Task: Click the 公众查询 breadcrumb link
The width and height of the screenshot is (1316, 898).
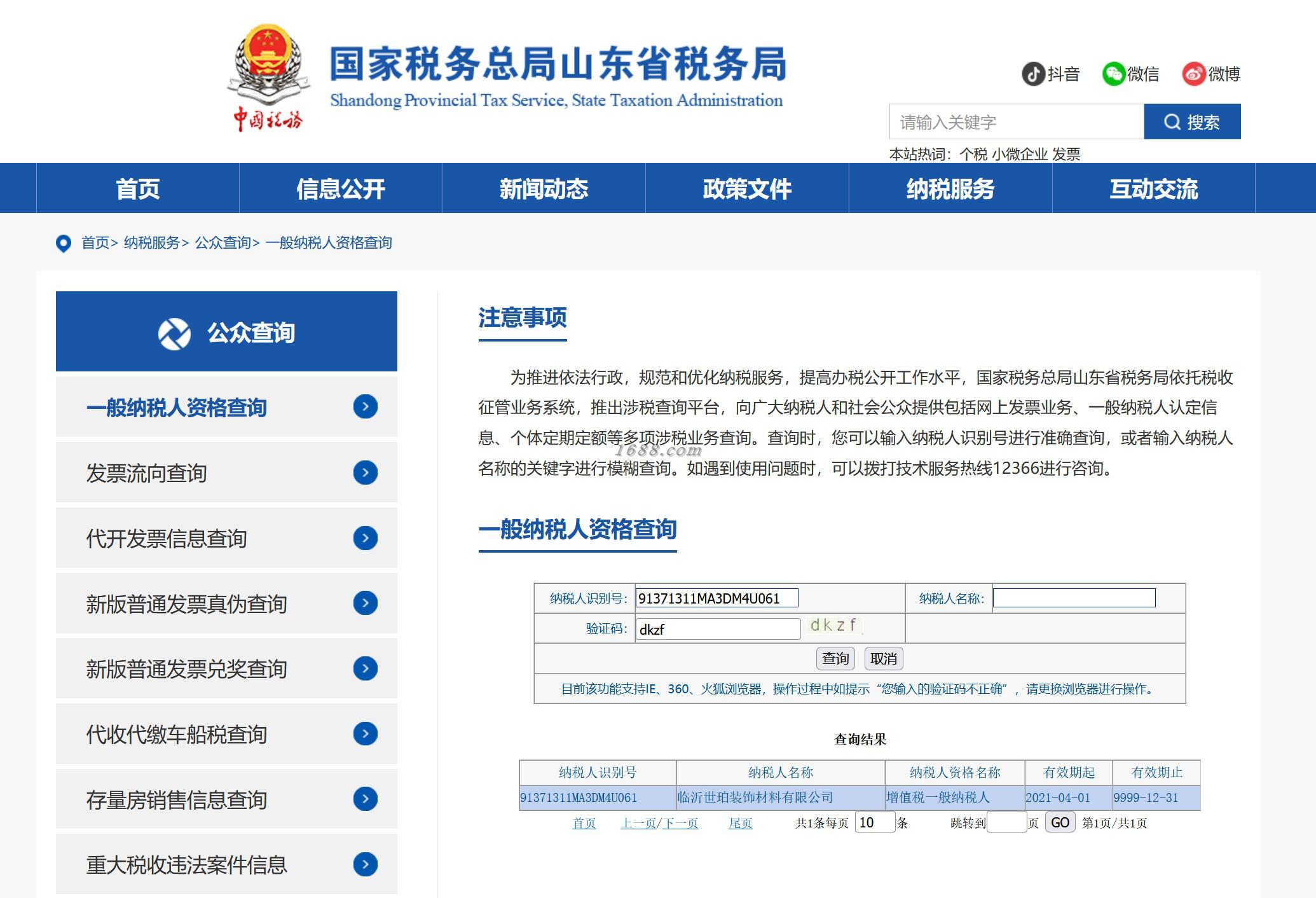Action: pyautogui.click(x=223, y=243)
